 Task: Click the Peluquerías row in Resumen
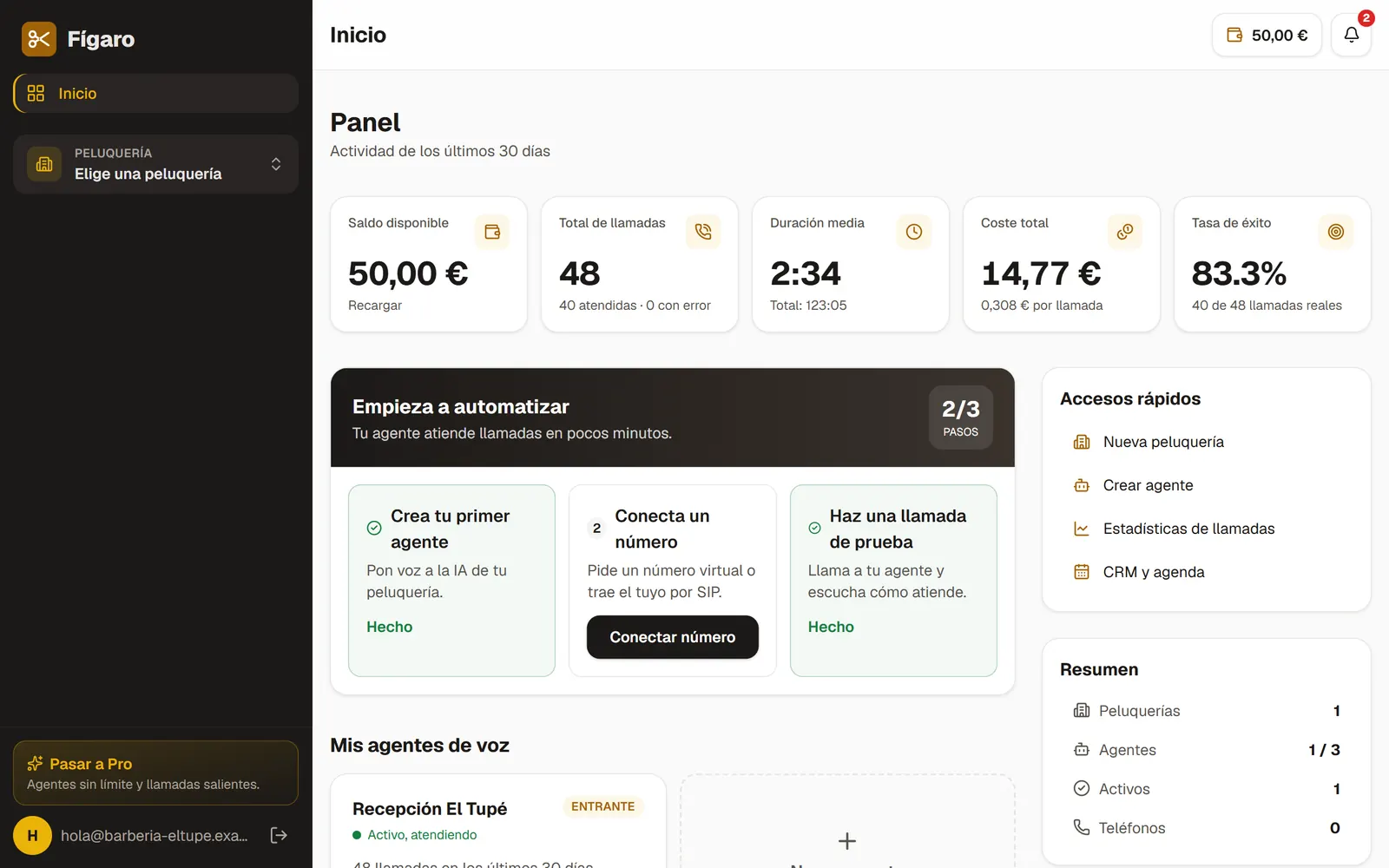click(x=1207, y=711)
